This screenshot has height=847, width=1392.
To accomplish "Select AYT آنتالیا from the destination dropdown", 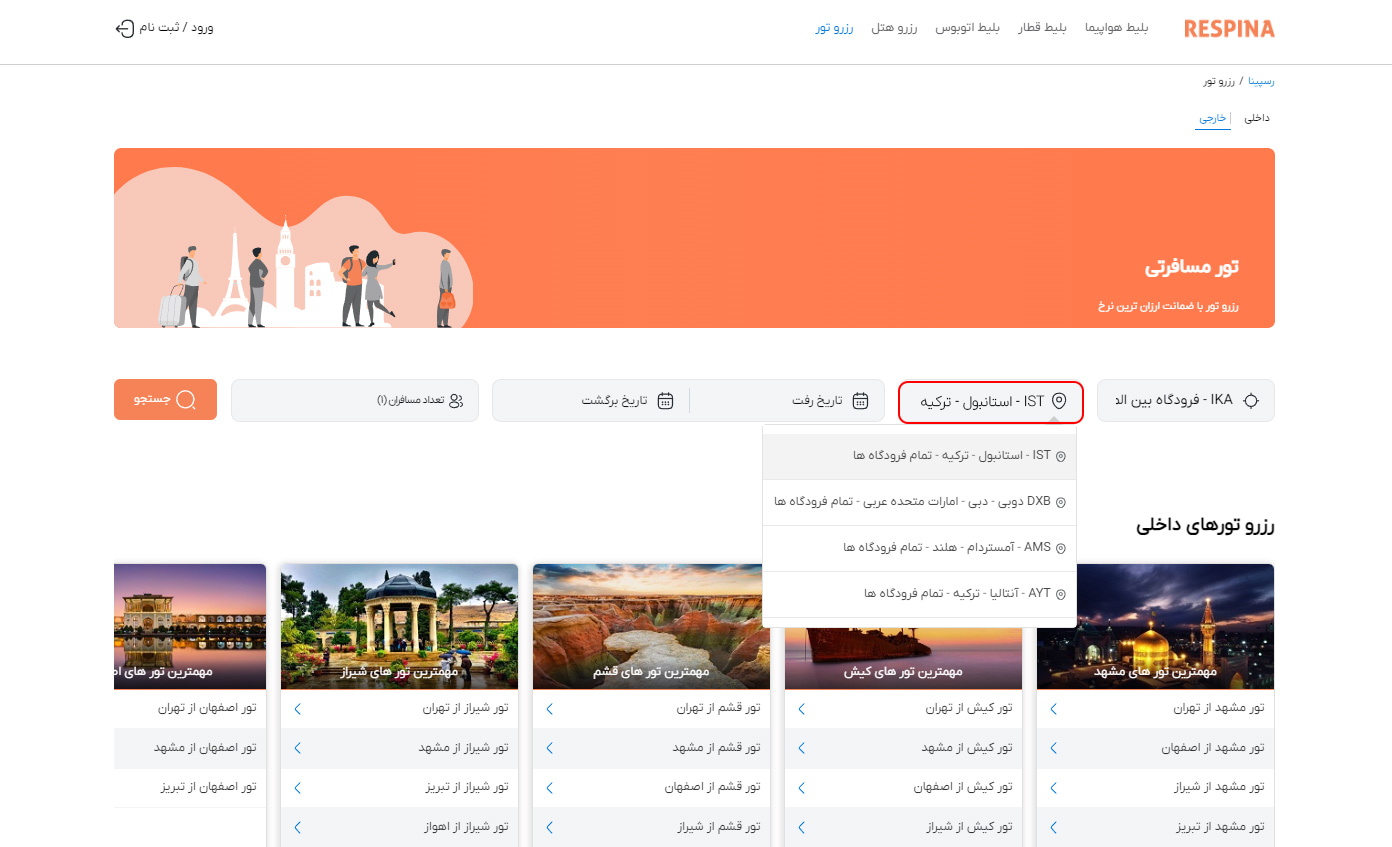I will (x=919, y=593).
